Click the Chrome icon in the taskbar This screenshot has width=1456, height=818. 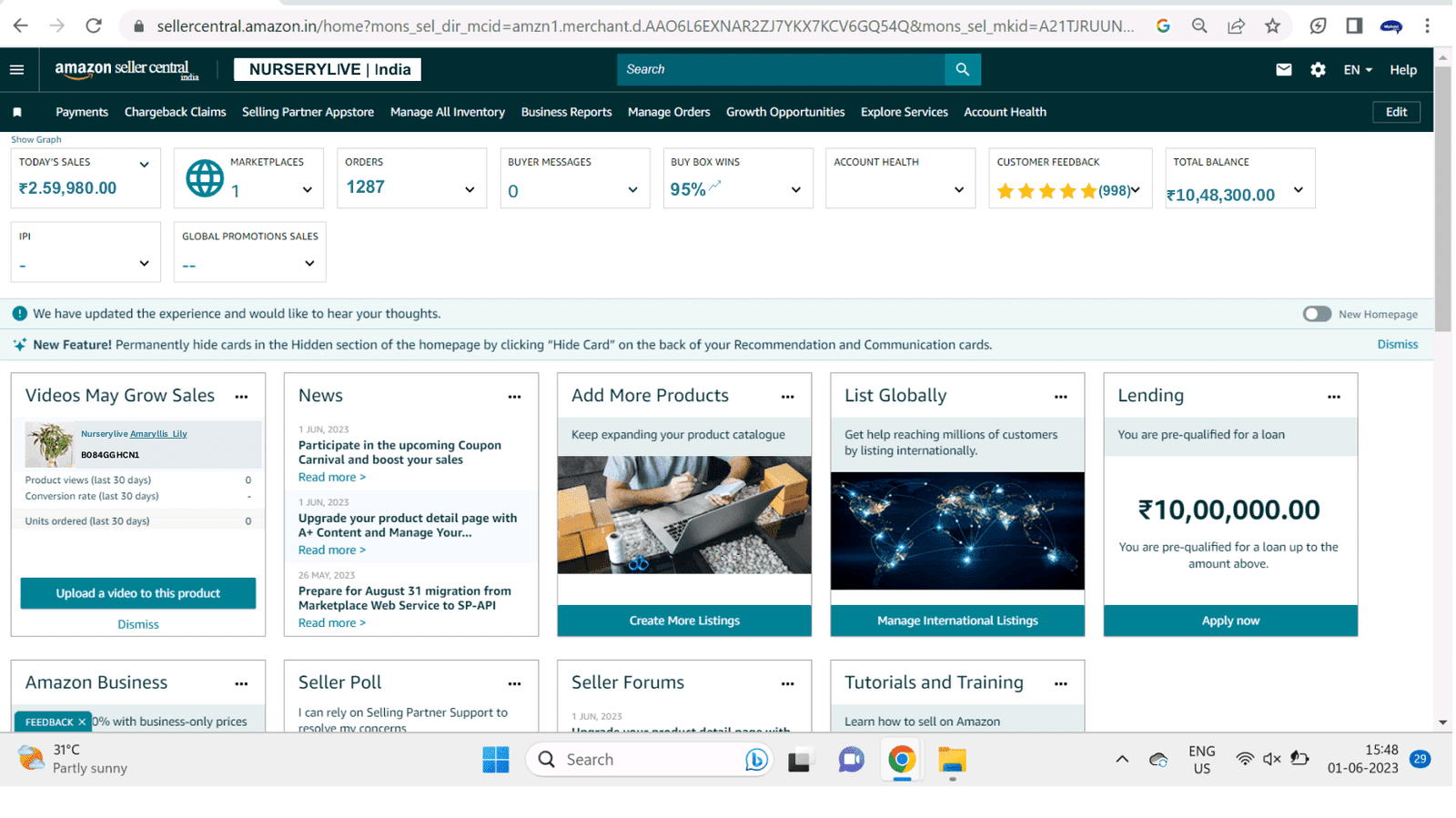pyautogui.click(x=902, y=760)
